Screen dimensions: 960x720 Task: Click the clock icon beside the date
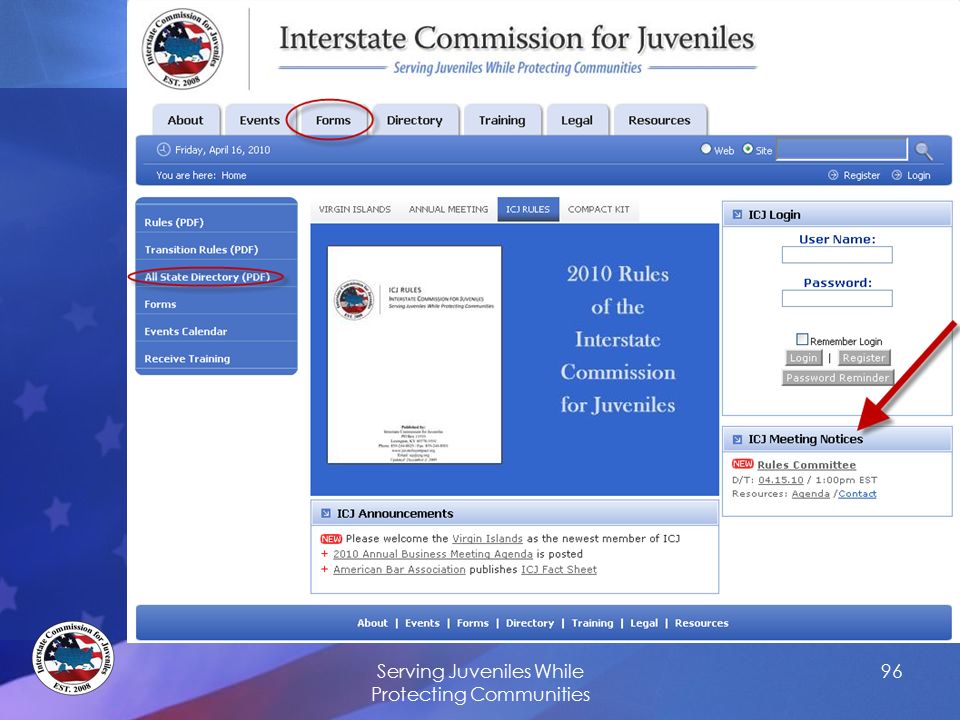pos(163,149)
